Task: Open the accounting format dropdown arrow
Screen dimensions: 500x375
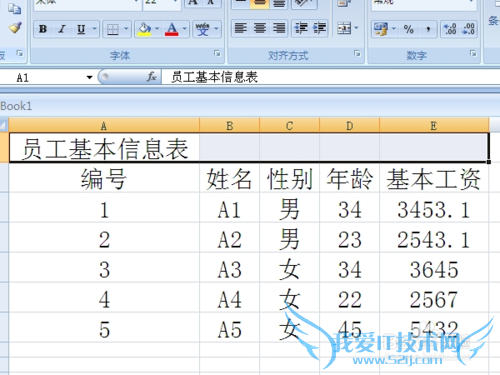Action: (x=394, y=29)
